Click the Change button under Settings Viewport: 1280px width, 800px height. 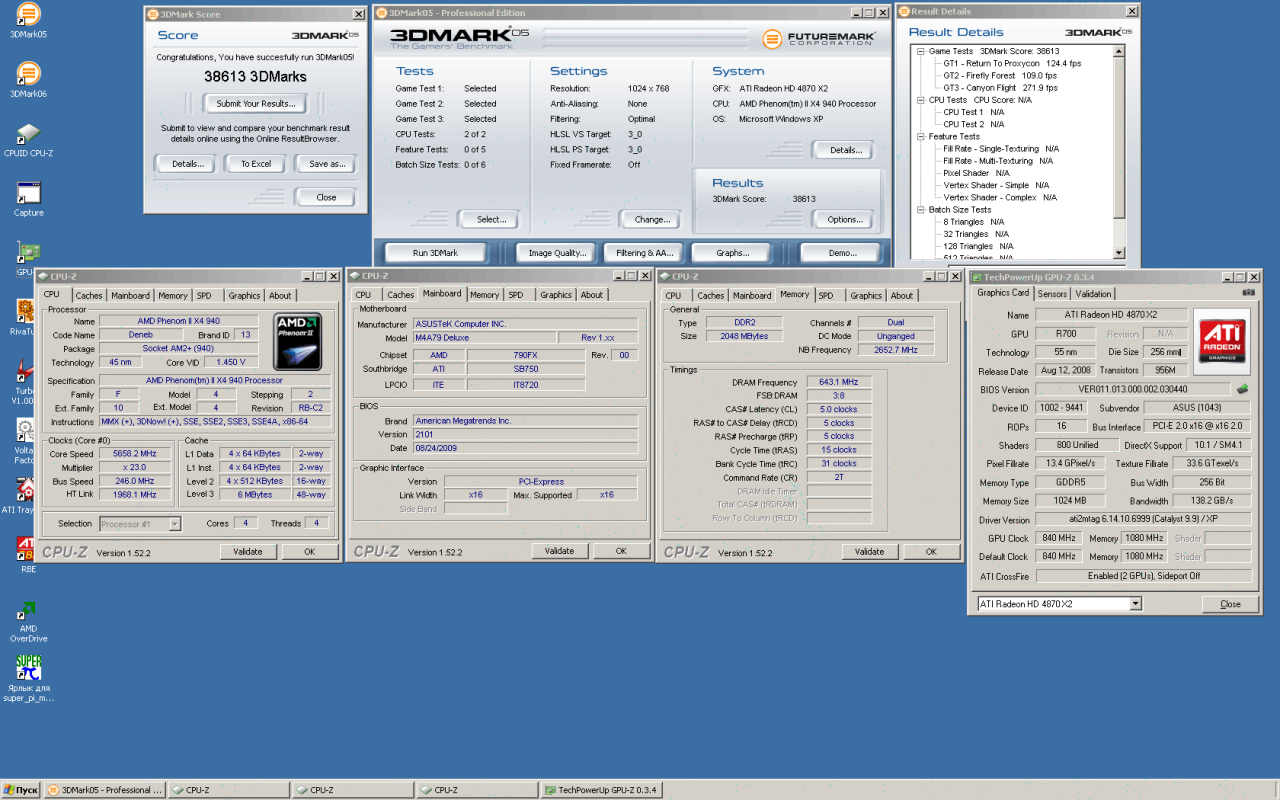(652, 220)
